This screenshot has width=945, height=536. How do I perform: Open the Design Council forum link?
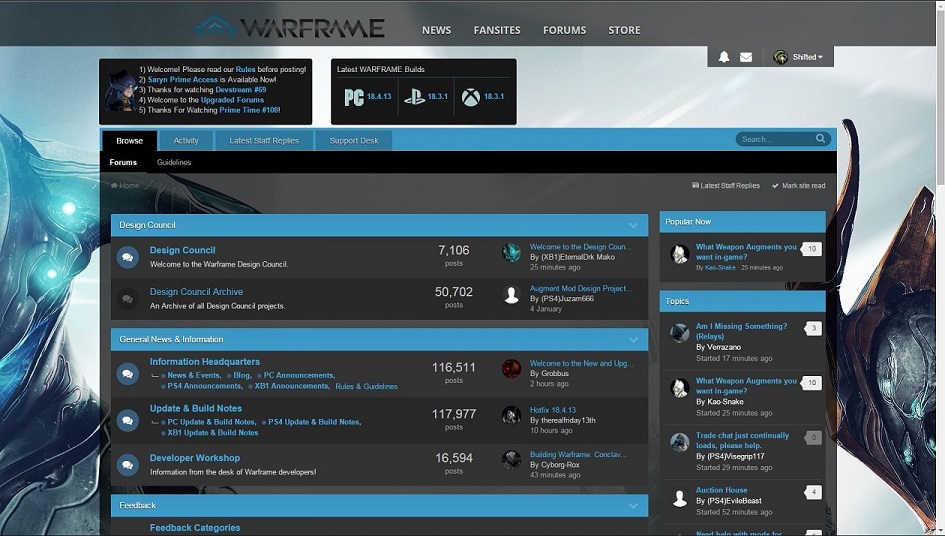tap(182, 250)
